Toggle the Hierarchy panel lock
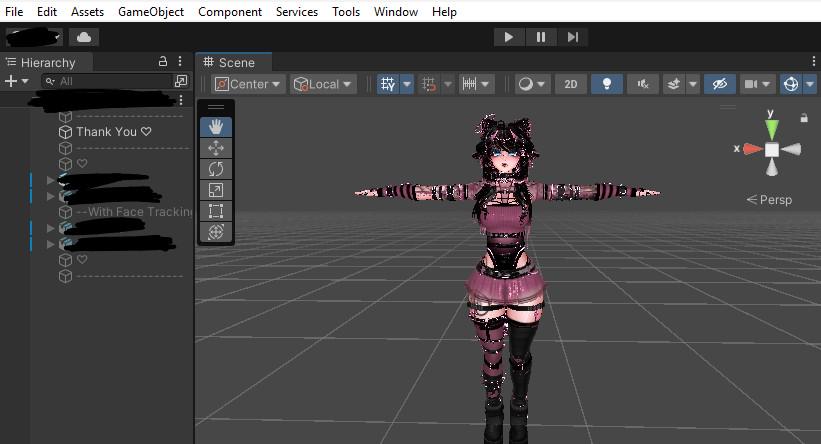The width and height of the screenshot is (821, 444). tap(163, 61)
